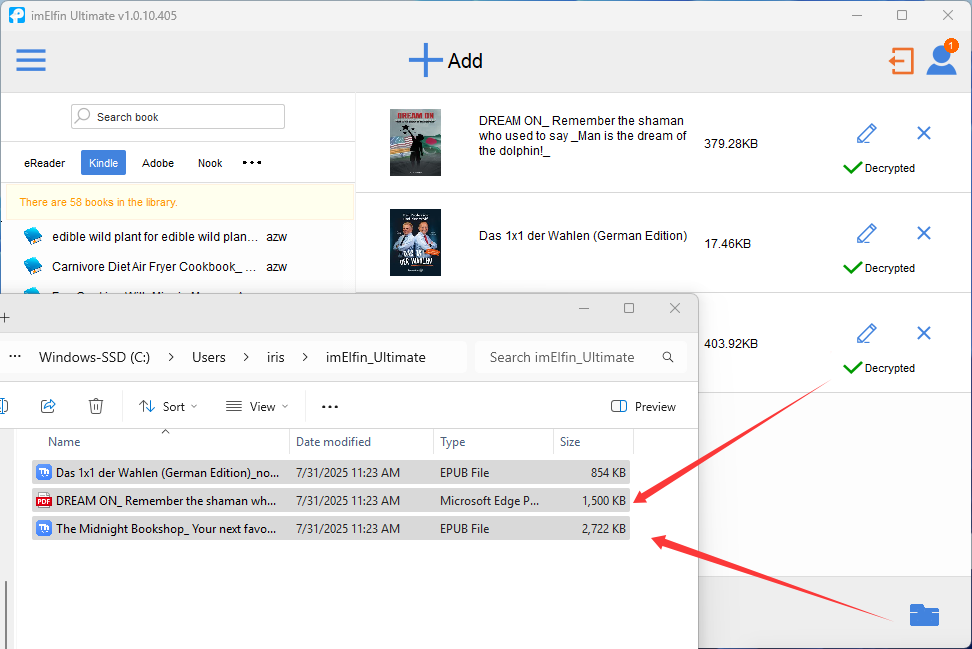Toggle the Preview pane
Screen dimensions: 972x649
pyautogui.click(x=643, y=407)
